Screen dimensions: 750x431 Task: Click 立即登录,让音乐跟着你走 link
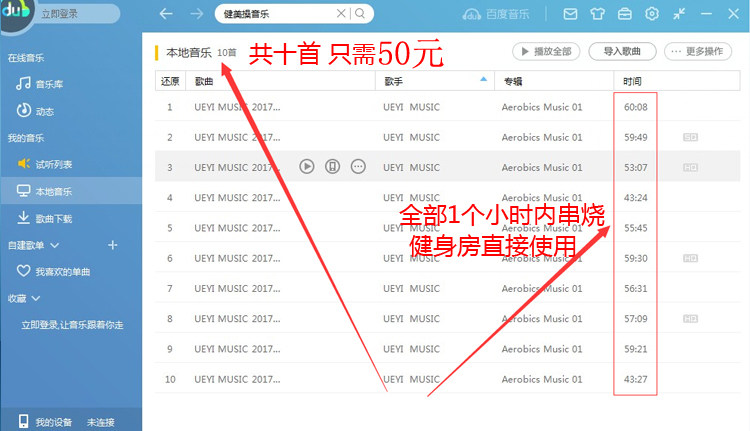pyautogui.click(x=72, y=325)
